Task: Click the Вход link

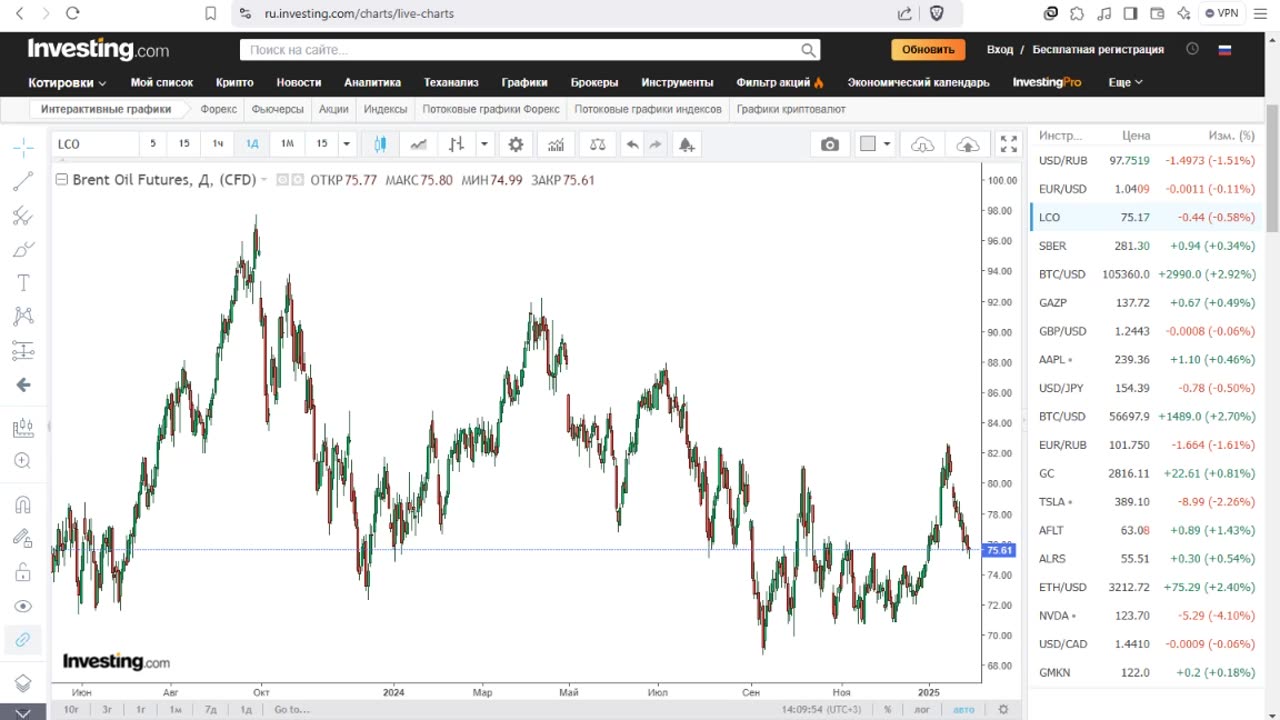Action: (1000, 49)
